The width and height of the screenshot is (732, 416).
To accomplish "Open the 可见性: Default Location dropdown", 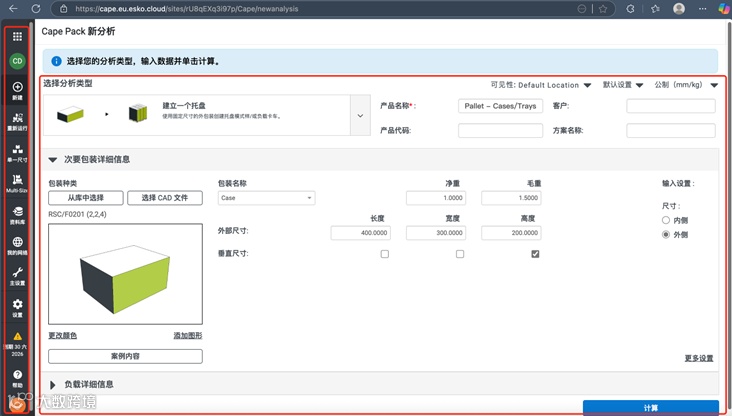I will click(x=541, y=85).
